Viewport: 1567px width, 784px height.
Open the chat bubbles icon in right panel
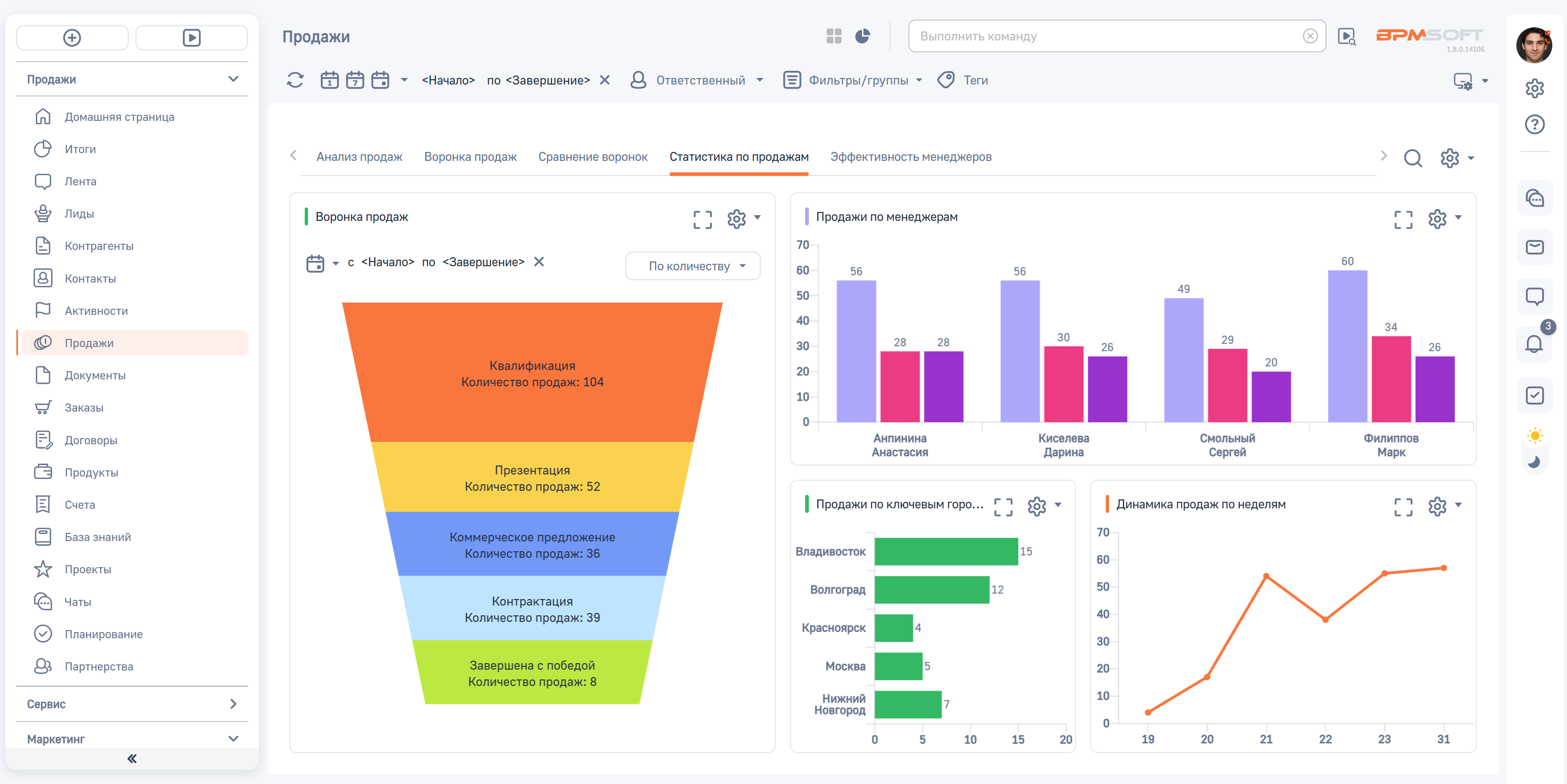(x=1535, y=198)
